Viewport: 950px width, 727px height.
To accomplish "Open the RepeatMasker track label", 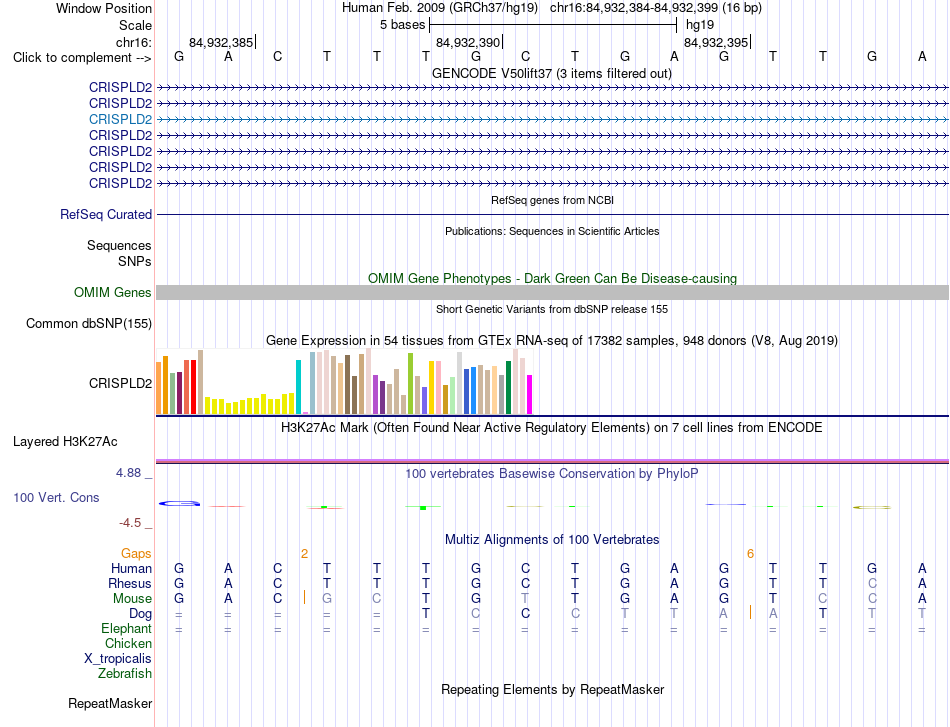I will coord(110,703).
